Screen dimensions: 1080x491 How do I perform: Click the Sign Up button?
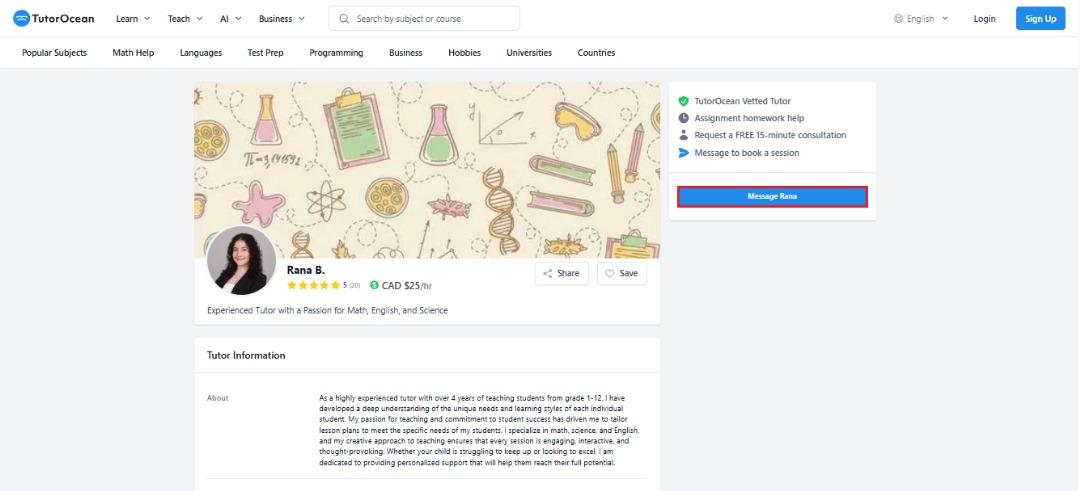pos(1040,19)
